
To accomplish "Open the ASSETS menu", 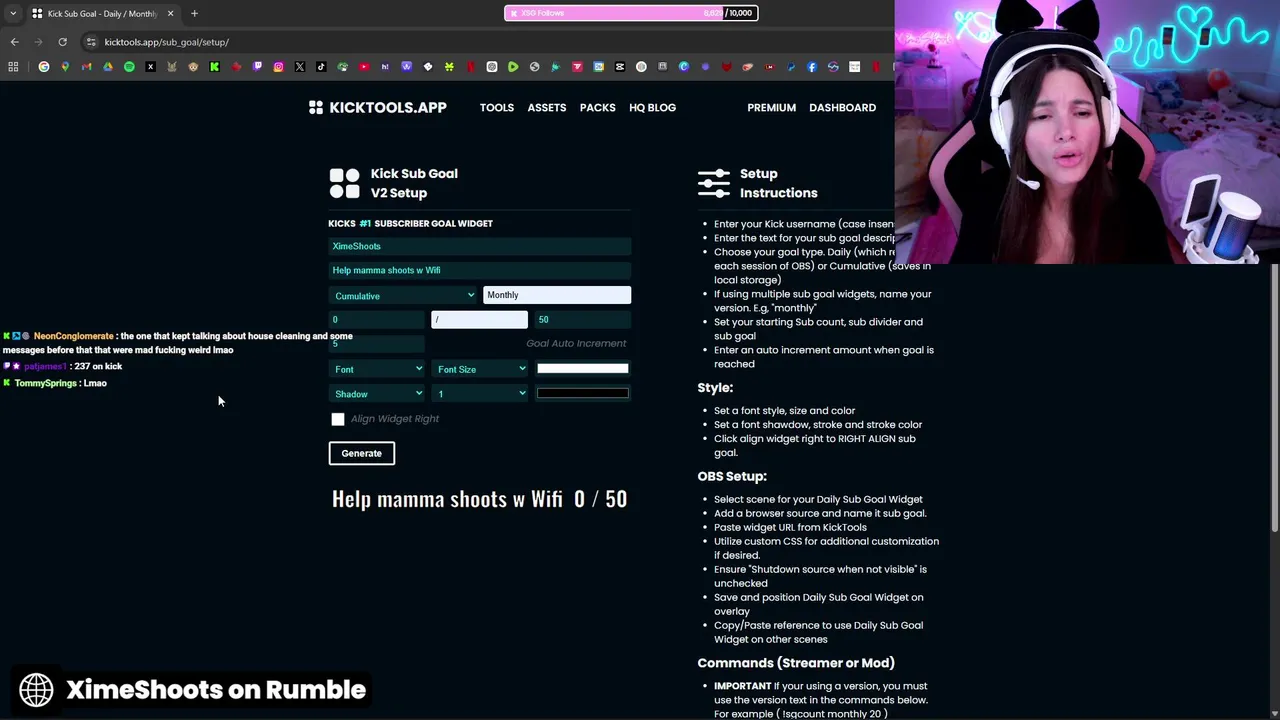I will click(x=547, y=107).
